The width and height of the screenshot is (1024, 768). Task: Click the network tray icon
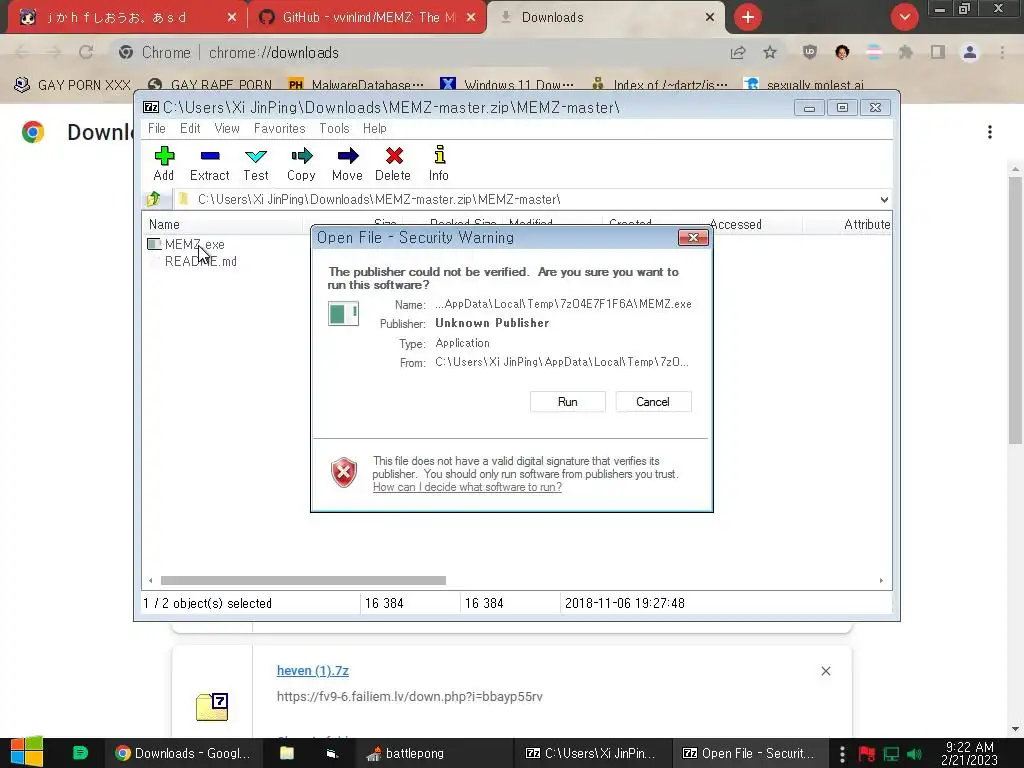(891, 754)
